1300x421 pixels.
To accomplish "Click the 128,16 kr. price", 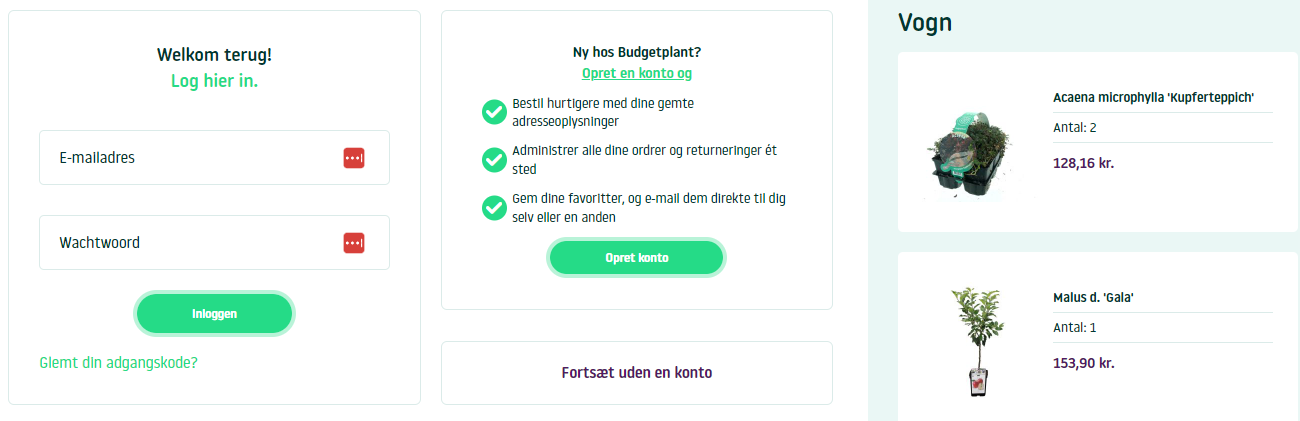I will coord(1083,162).
